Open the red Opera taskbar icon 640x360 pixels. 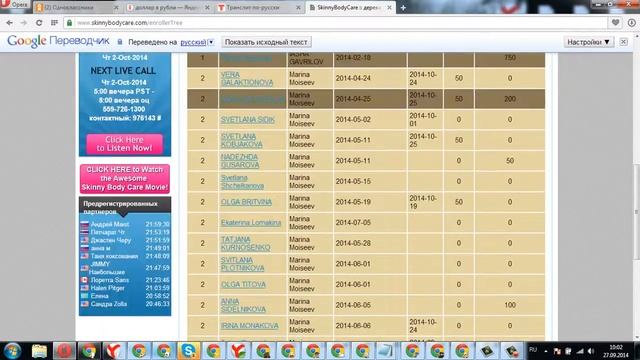[64, 351]
